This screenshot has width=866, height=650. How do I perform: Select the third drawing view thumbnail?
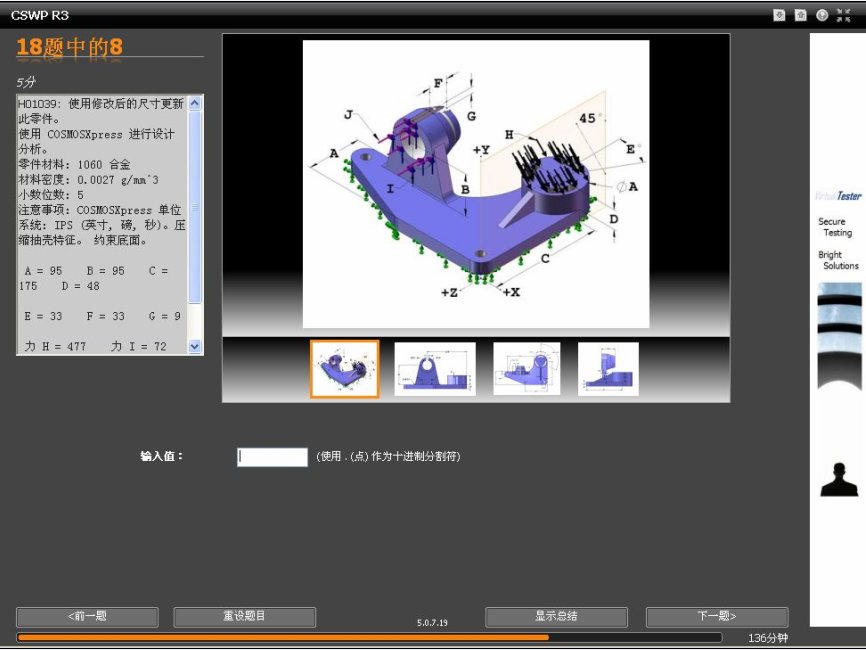526,369
